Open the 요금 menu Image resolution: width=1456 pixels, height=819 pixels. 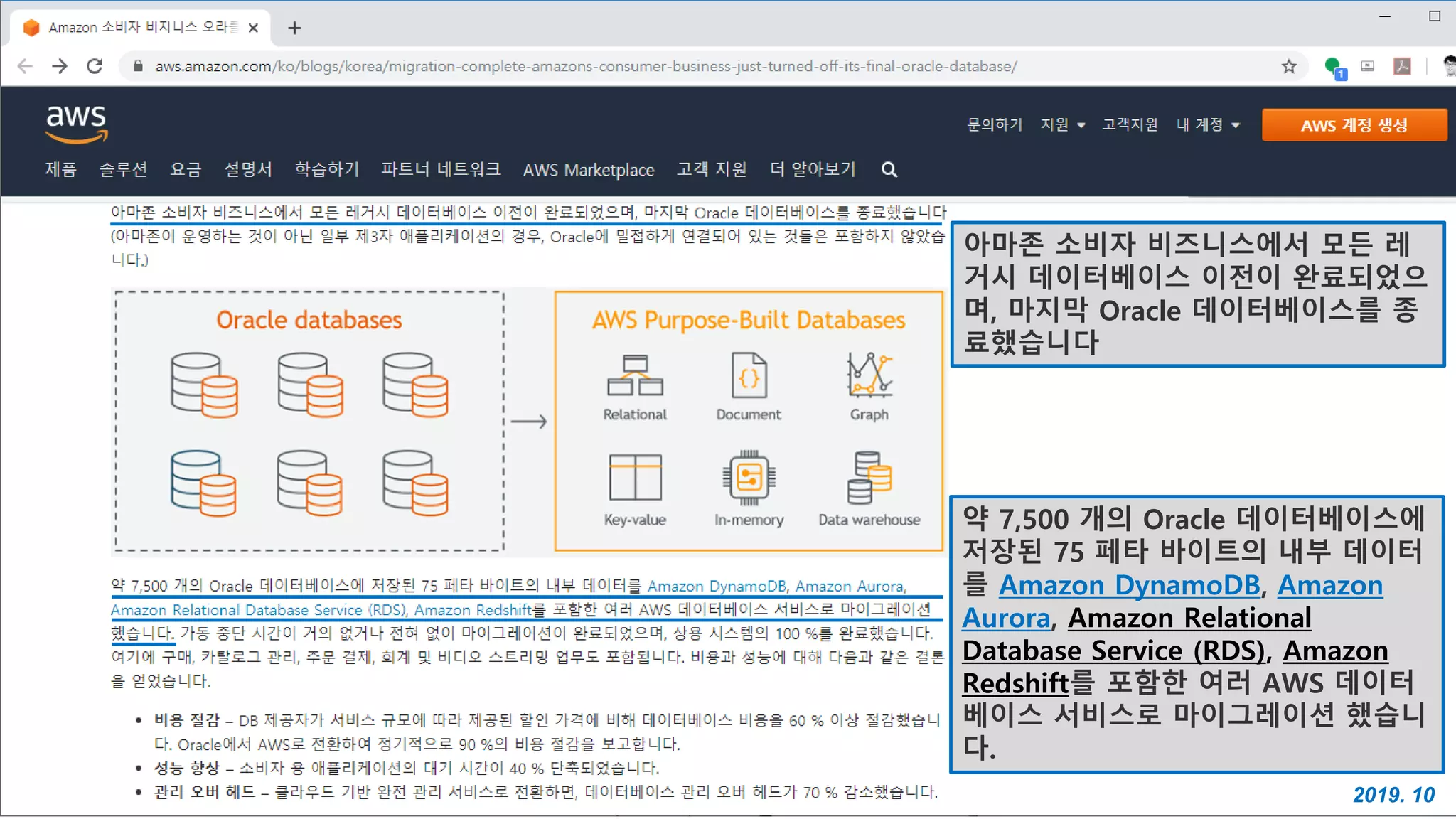(186, 169)
